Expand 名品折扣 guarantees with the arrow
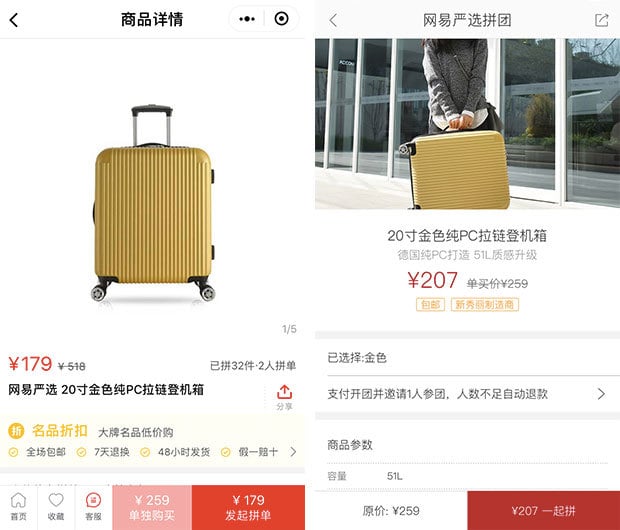 [x=293, y=452]
